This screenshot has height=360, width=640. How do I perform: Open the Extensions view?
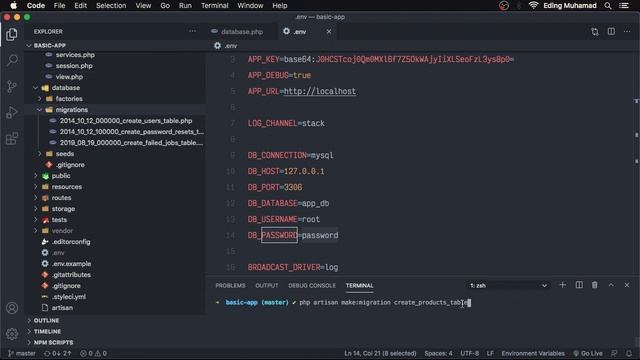coord(12,139)
